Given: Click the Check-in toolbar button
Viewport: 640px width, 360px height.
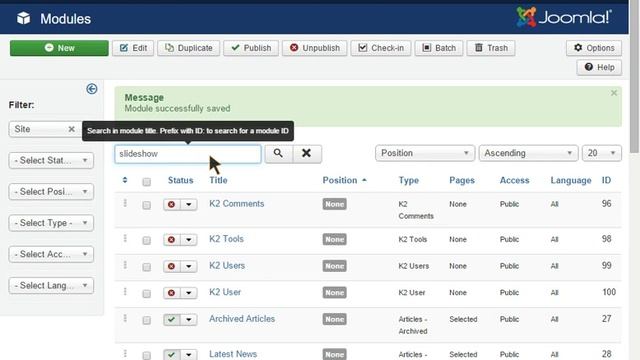Looking at the screenshot, I should (381, 48).
